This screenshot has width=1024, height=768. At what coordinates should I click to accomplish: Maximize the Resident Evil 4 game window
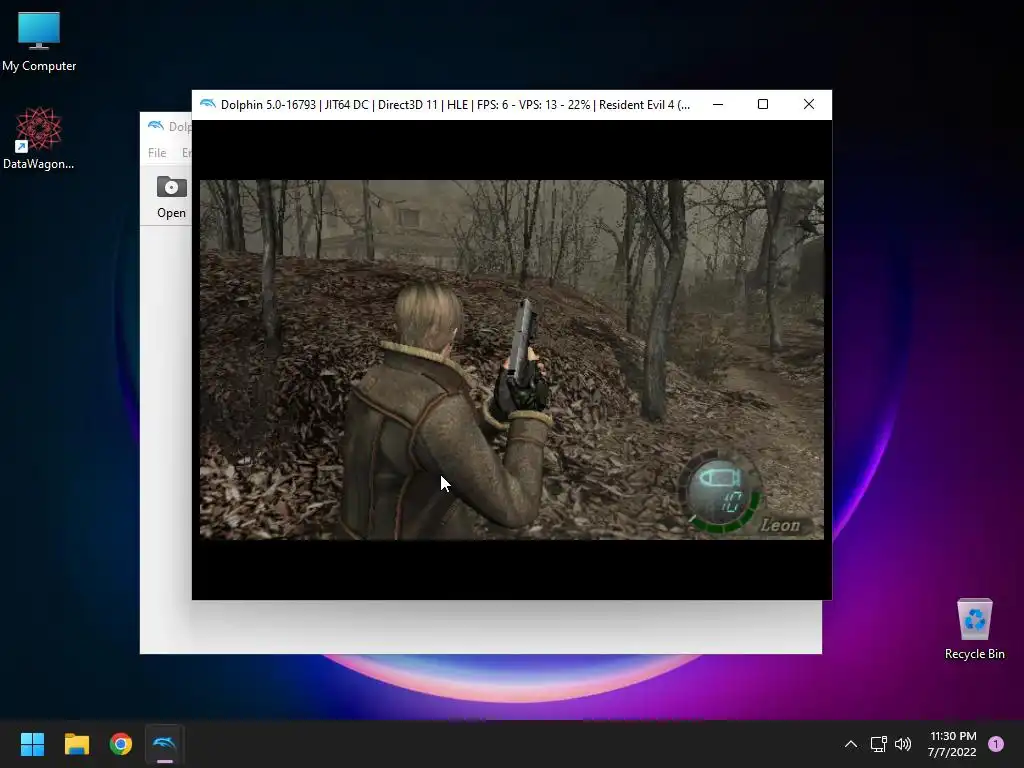[763, 104]
